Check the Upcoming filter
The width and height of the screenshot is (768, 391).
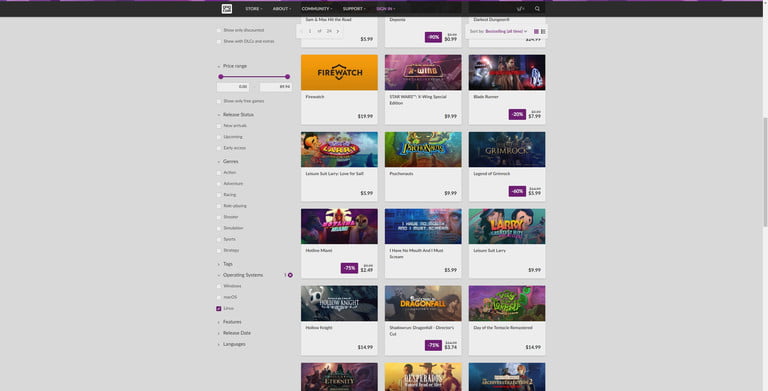219,137
